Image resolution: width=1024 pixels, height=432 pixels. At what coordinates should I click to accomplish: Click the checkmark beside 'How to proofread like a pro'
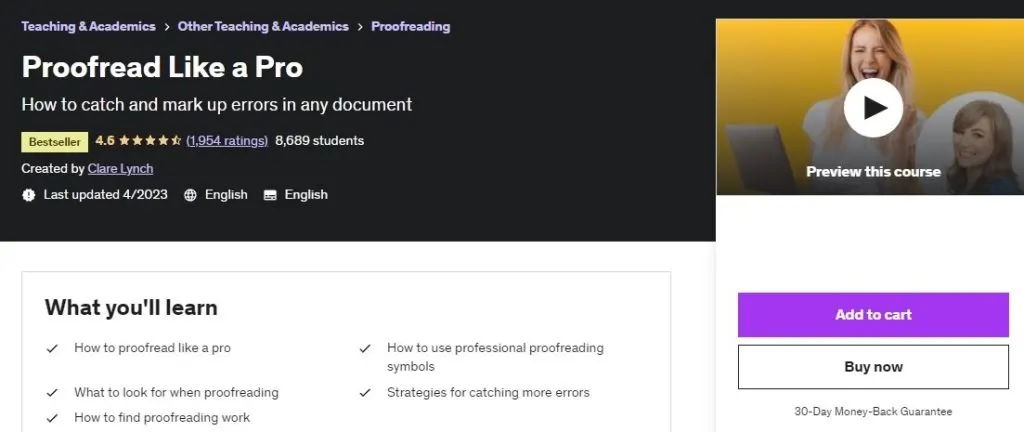click(x=52, y=348)
